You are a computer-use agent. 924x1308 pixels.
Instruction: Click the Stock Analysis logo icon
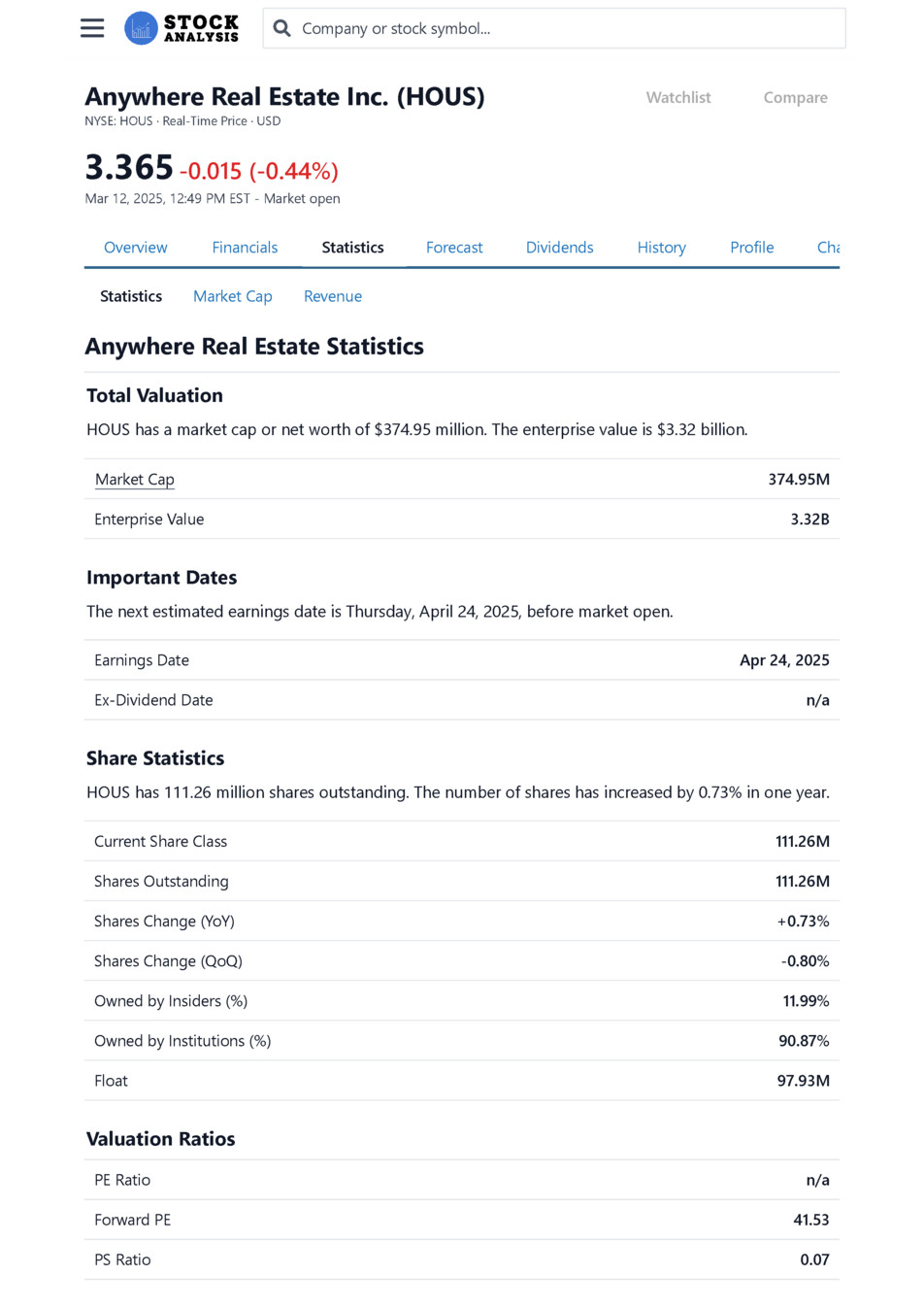pos(141,28)
